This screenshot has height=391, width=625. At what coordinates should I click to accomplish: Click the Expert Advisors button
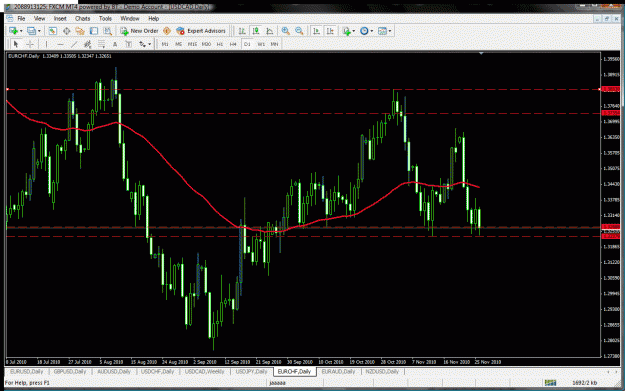coord(201,31)
